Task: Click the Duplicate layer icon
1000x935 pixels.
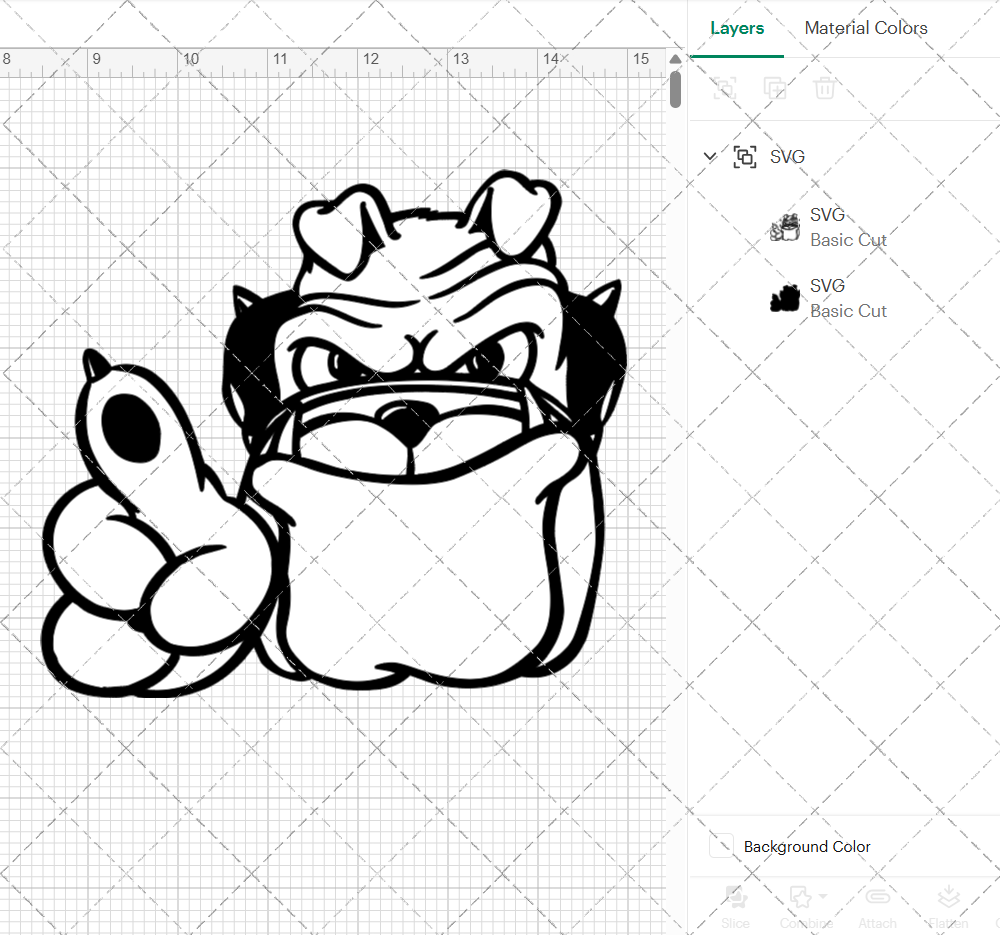Action: (x=775, y=88)
